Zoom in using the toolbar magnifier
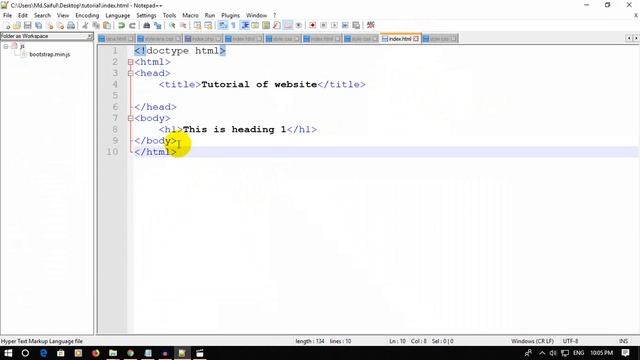 click(172, 25)
